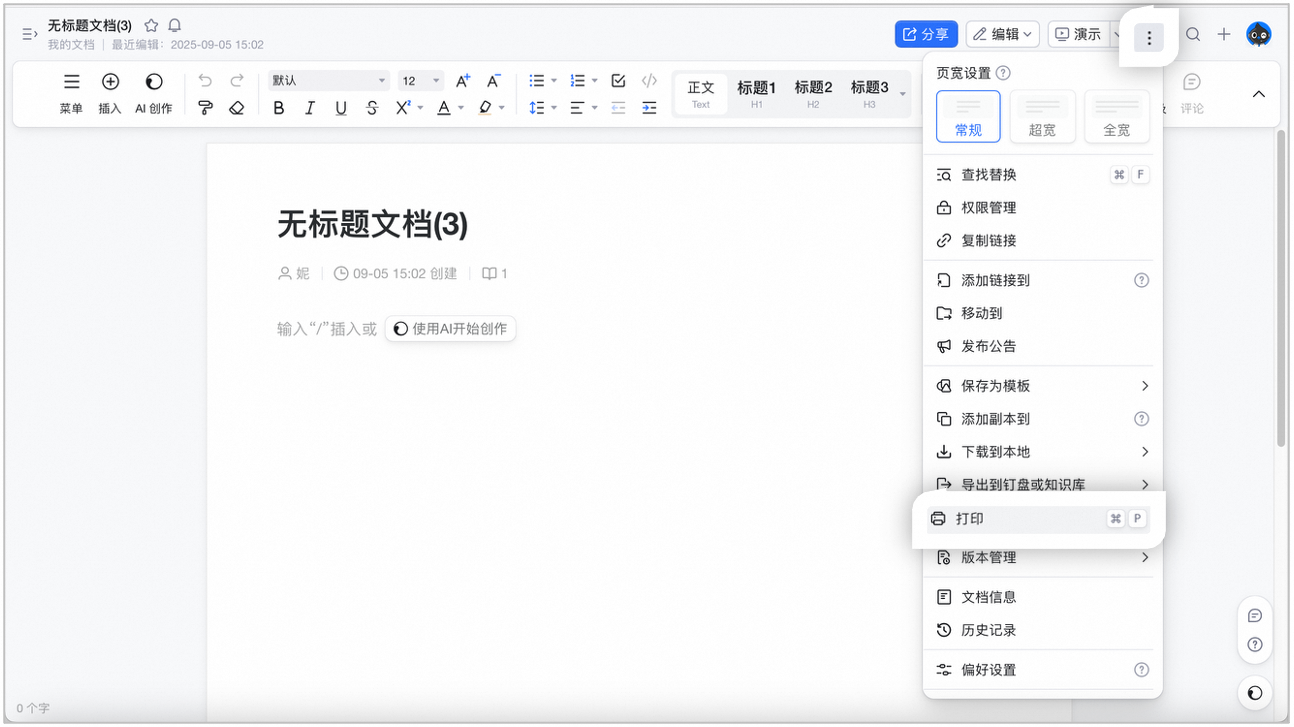Click the undo arrow icon
Image resolution: width=1294 pixels, height=727 pixels.
click(x=205, y=81)
